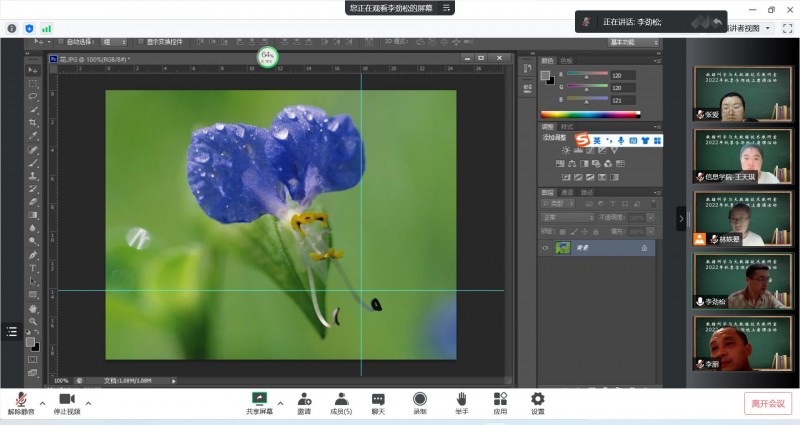Image resolution: width=800 pixels, height=425 pixels.
Task: Select the Lasso tool
Action: (x=32, y=96)
